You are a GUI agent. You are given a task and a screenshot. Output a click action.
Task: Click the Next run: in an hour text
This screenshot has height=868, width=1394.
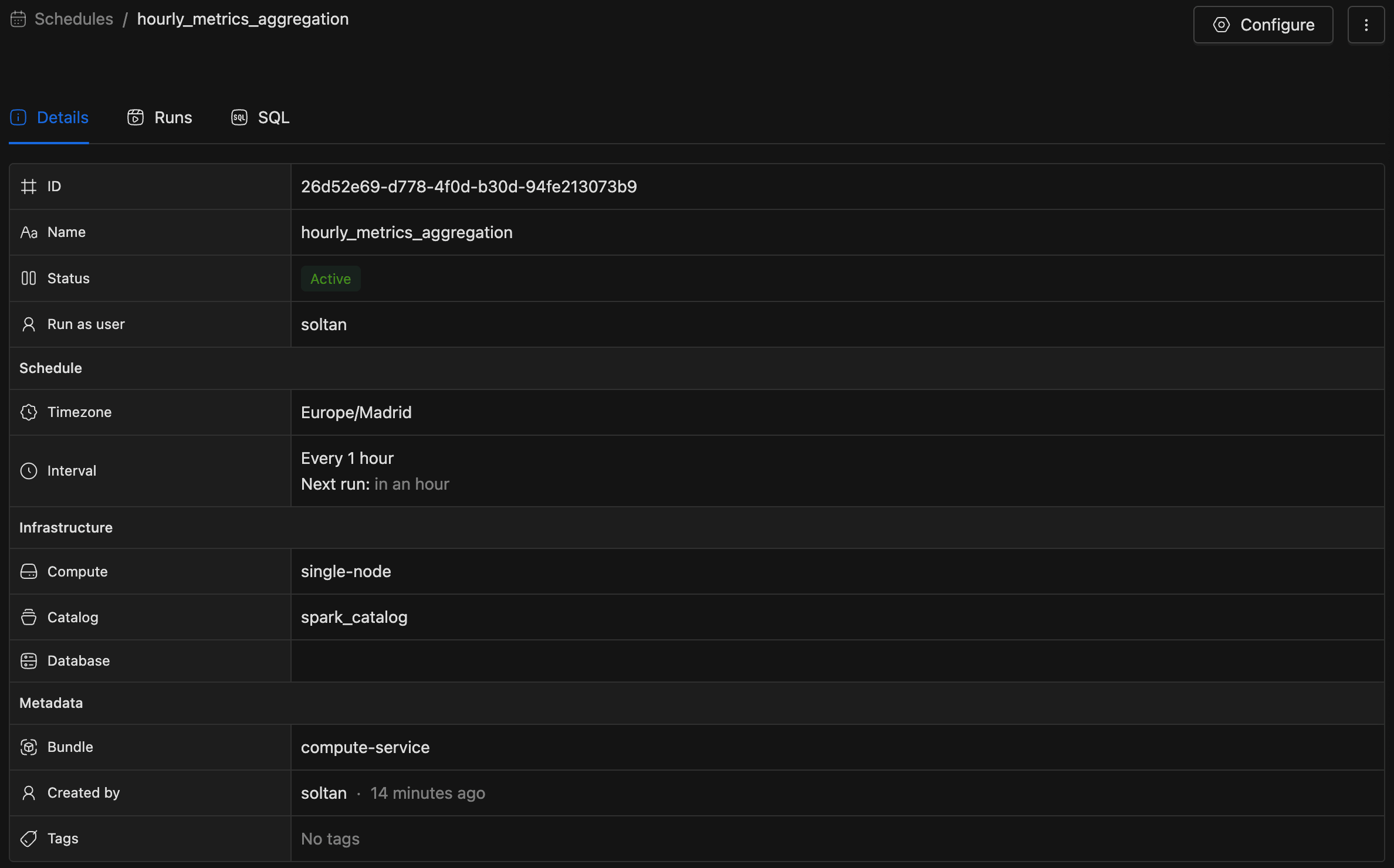pyautogui.click(x=375, y=484)
